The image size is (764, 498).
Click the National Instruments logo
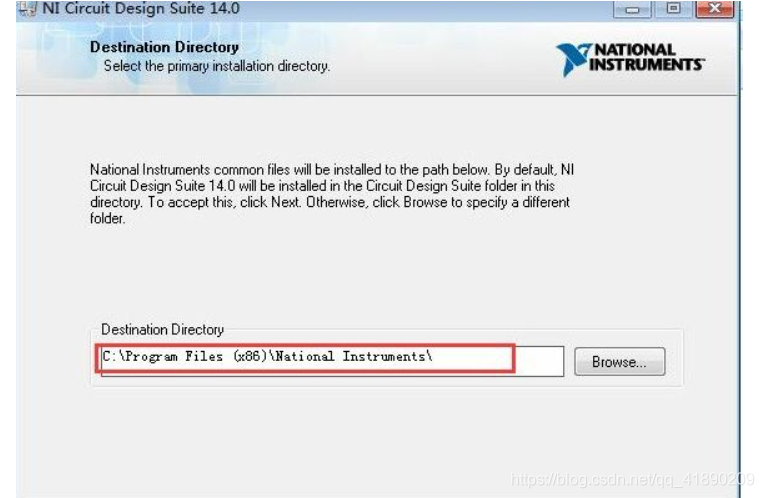(630, 59)
